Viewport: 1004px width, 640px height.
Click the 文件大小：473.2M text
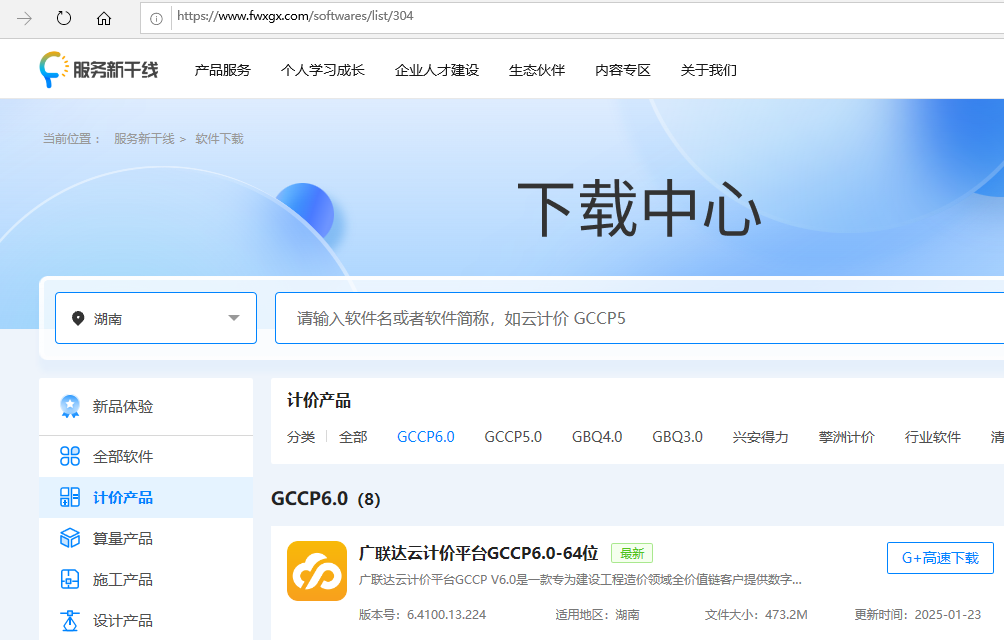click(x=756, y=614)
